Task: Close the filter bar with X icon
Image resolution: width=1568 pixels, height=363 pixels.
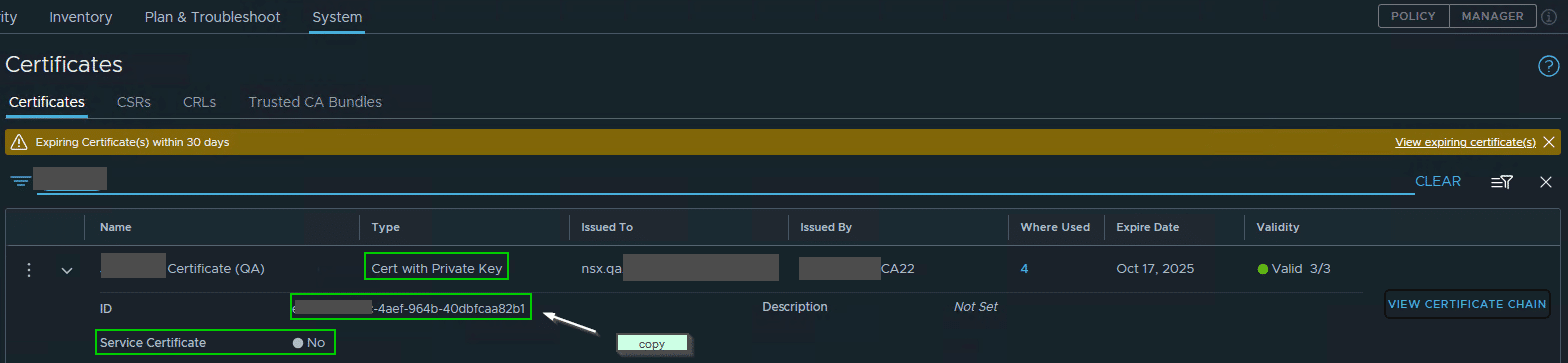Action: 1546,182
